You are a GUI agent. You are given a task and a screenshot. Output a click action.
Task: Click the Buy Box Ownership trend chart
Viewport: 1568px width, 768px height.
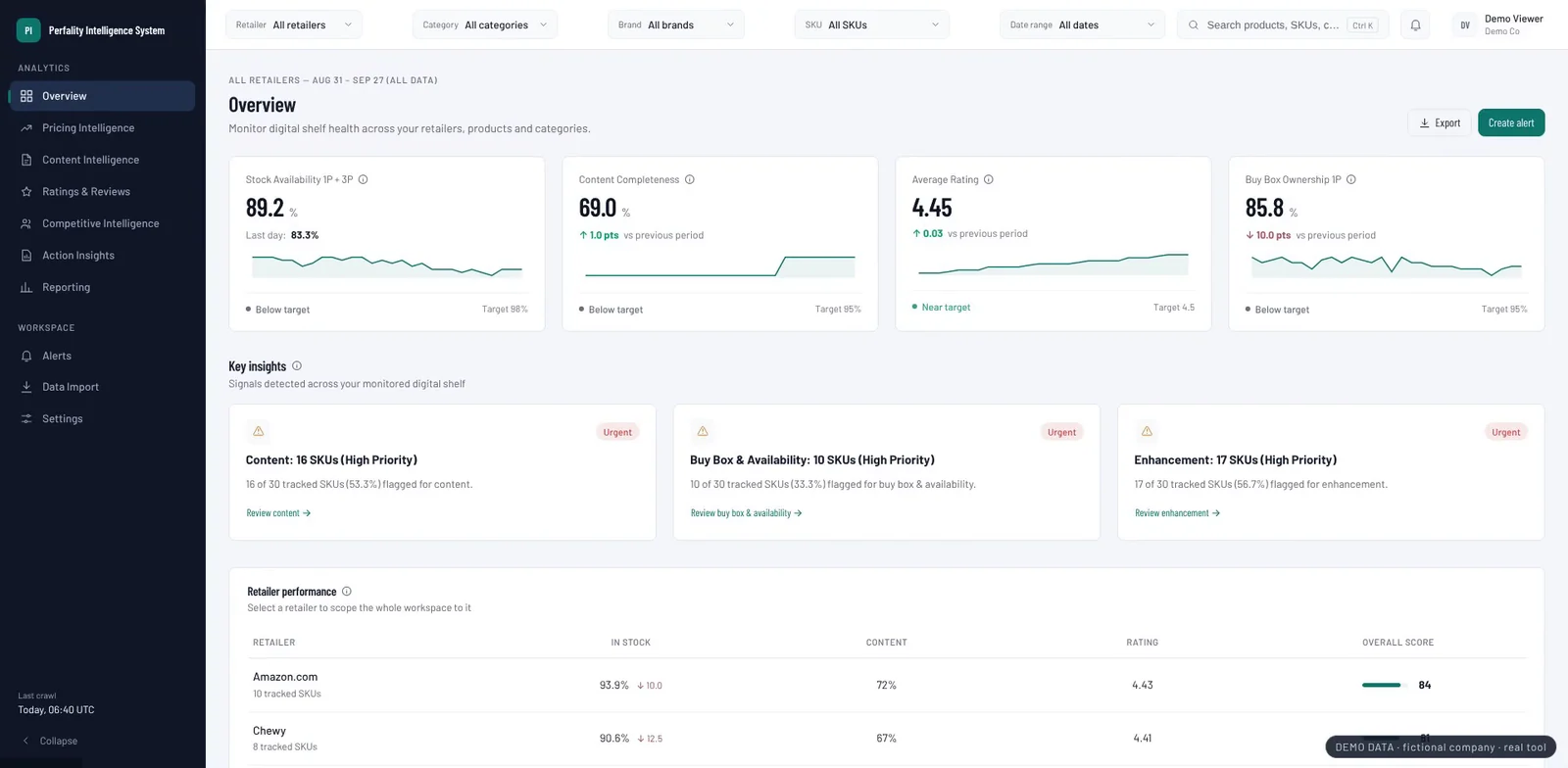[x=1387, y=265]
